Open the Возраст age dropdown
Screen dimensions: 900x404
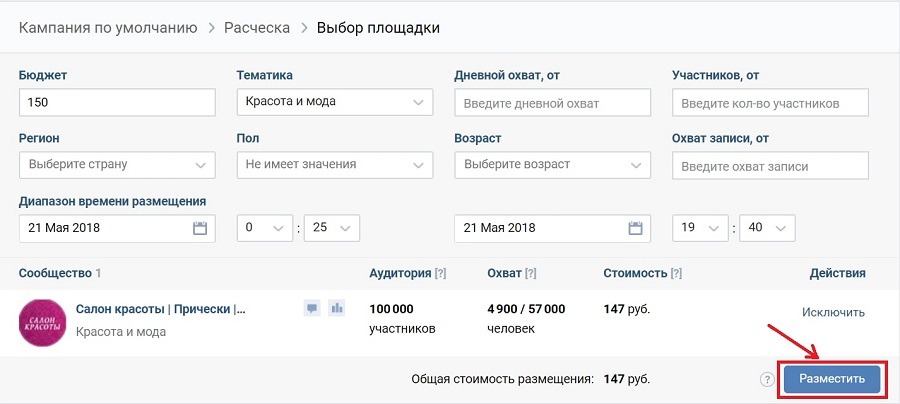pyautogui.click(x=552, y=165)
